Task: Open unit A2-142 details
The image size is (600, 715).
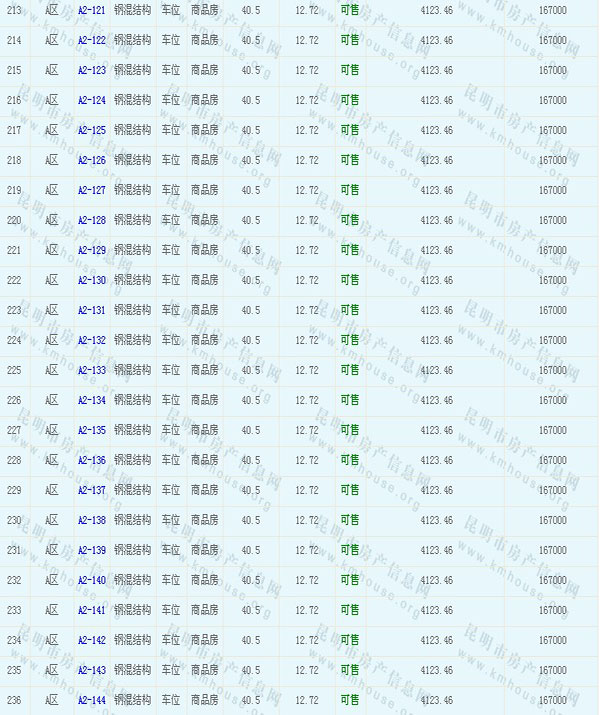Action: click(x=91, y=640)
